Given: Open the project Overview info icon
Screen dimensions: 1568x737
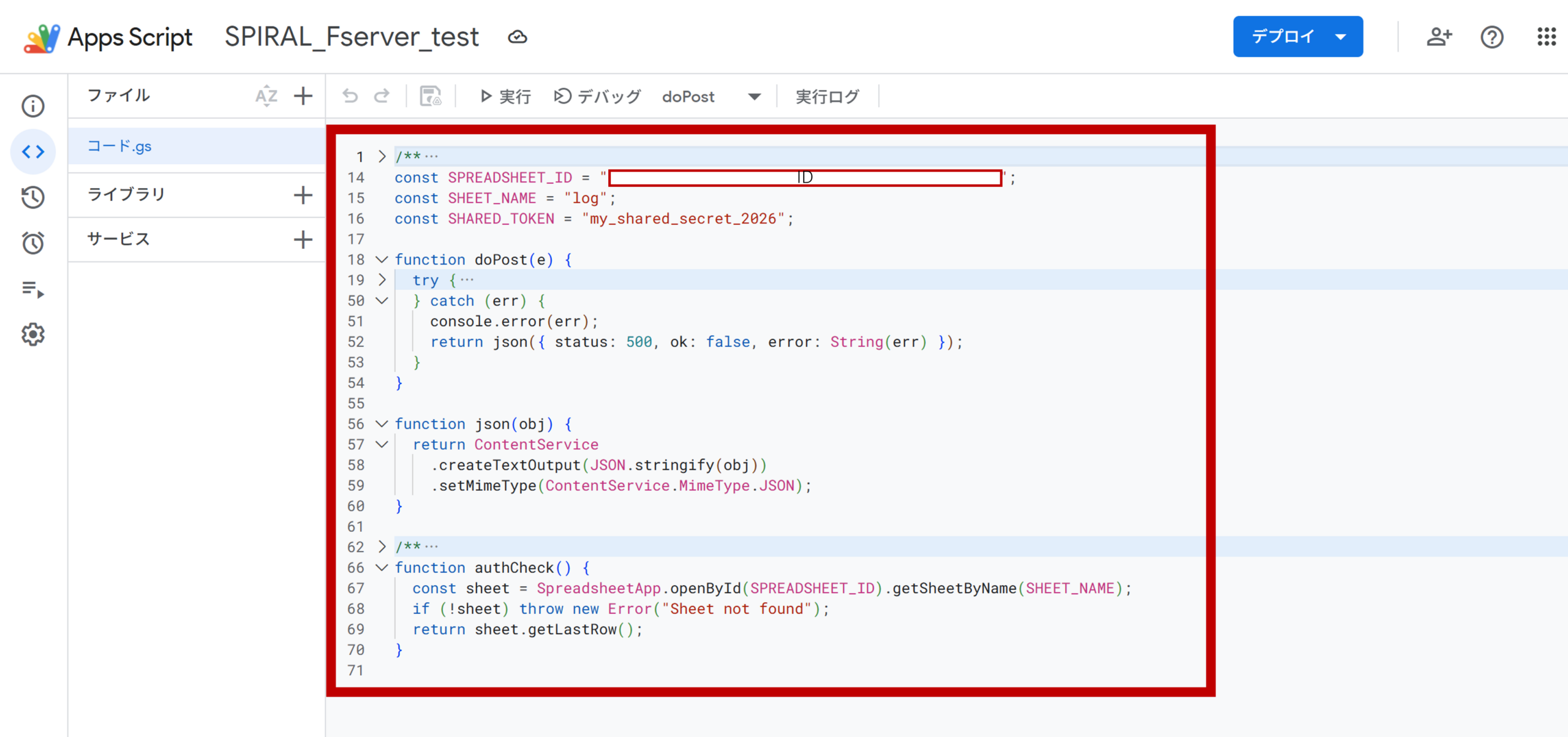Looking at the screenshot, I should click(33, 106).
